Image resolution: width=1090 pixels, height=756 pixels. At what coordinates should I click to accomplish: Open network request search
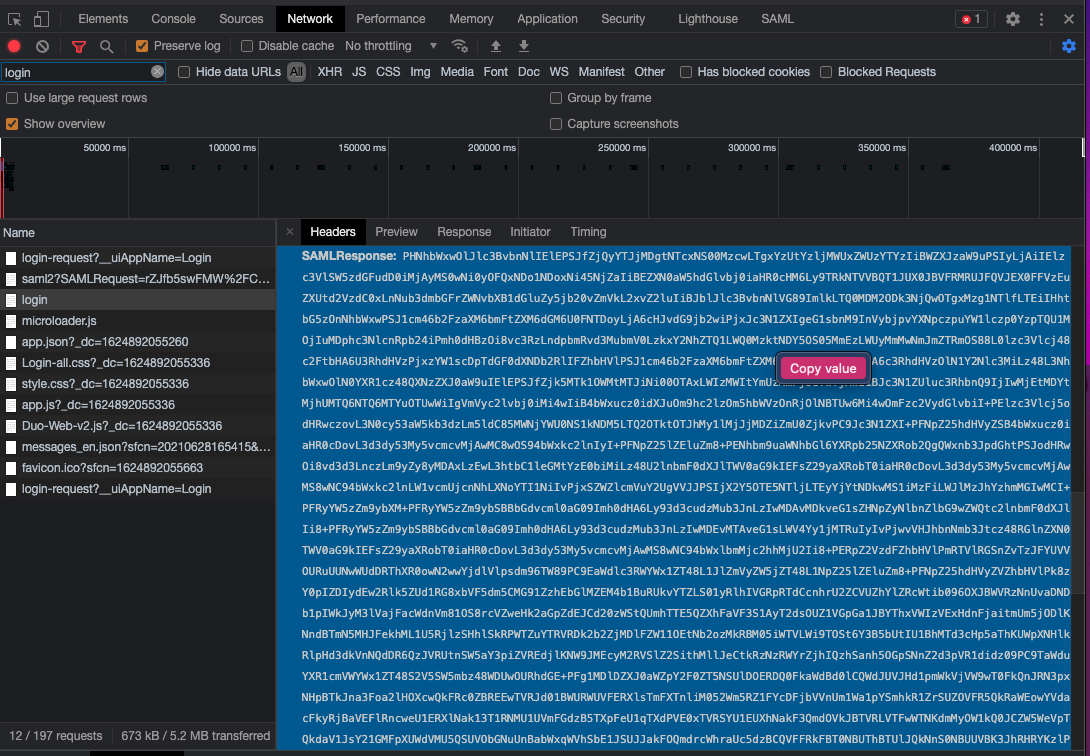click(105, 45)
